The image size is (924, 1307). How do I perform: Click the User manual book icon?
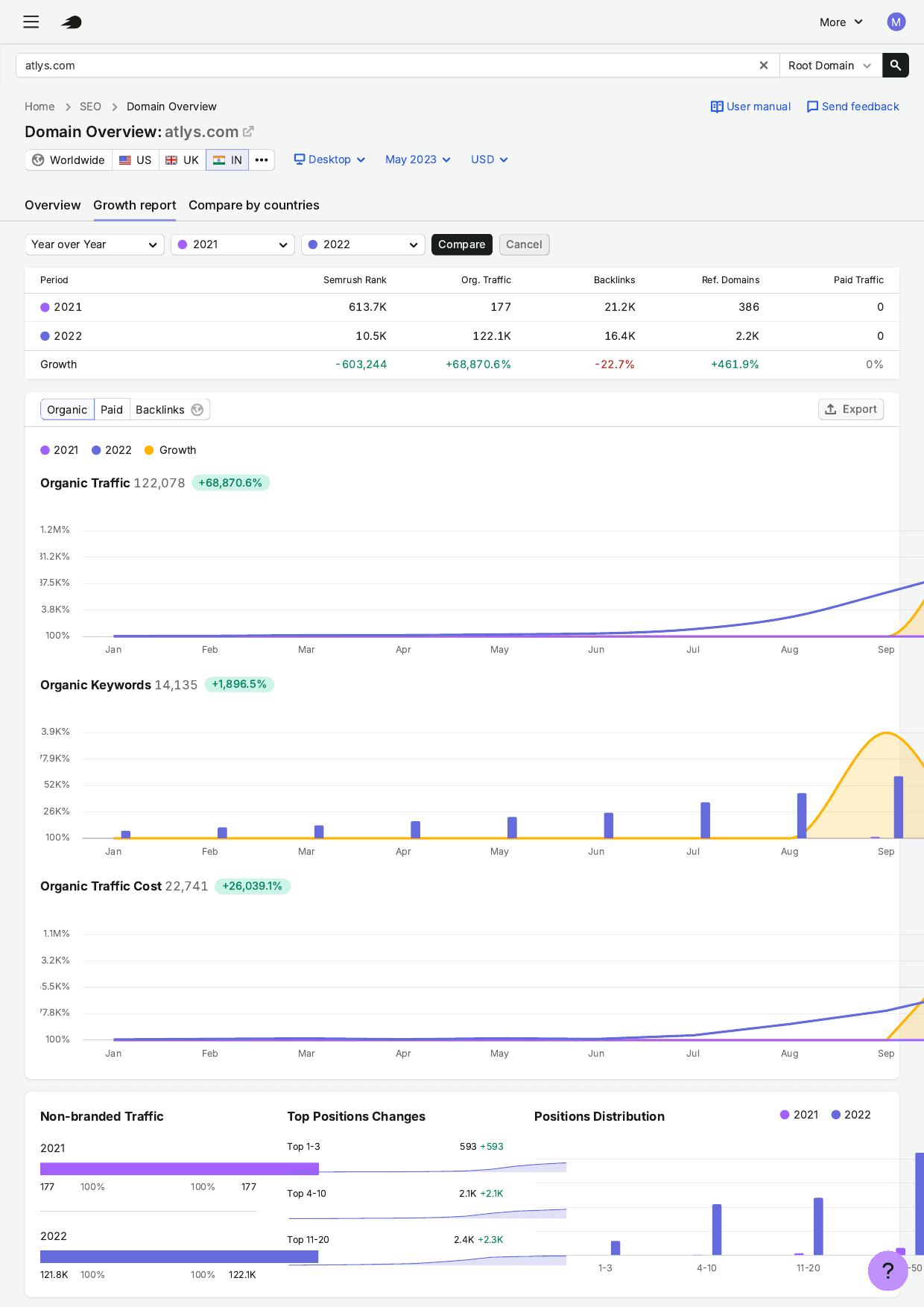717,107
